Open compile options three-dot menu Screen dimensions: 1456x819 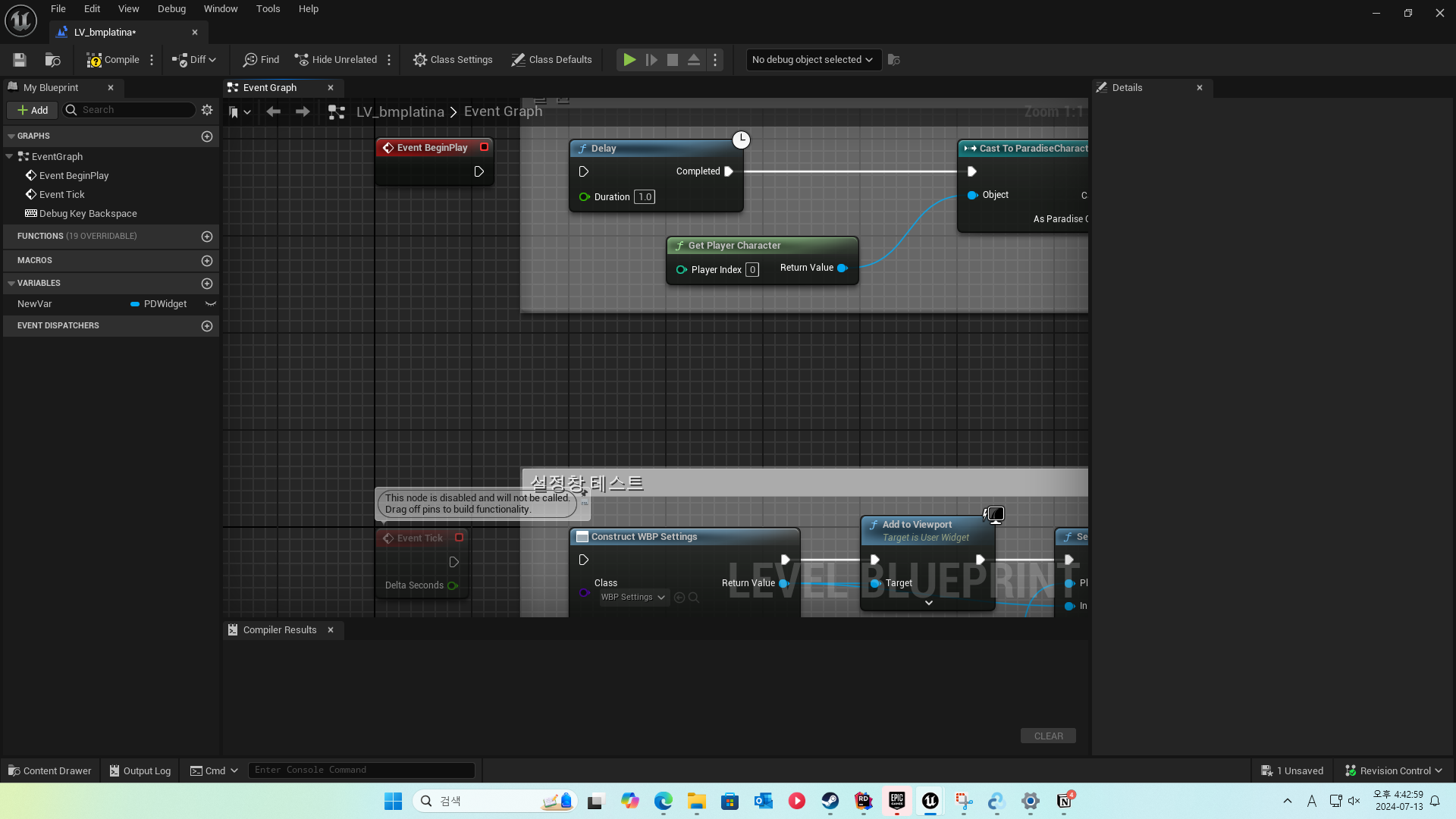click(152, 60)
